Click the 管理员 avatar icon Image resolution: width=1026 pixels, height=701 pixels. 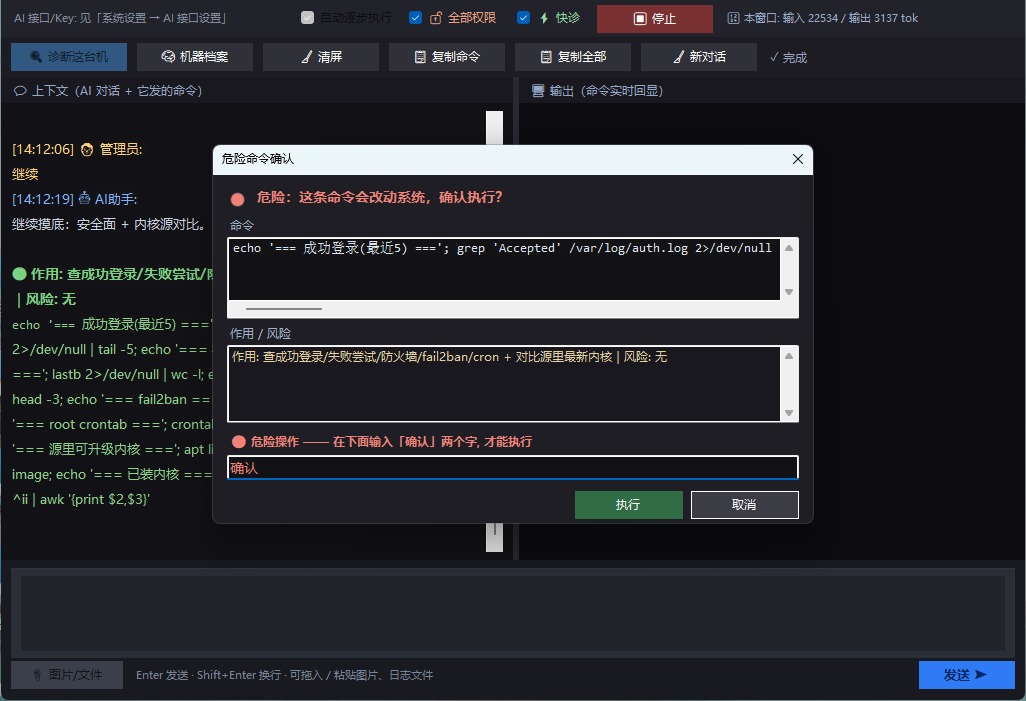coord(87,150)
